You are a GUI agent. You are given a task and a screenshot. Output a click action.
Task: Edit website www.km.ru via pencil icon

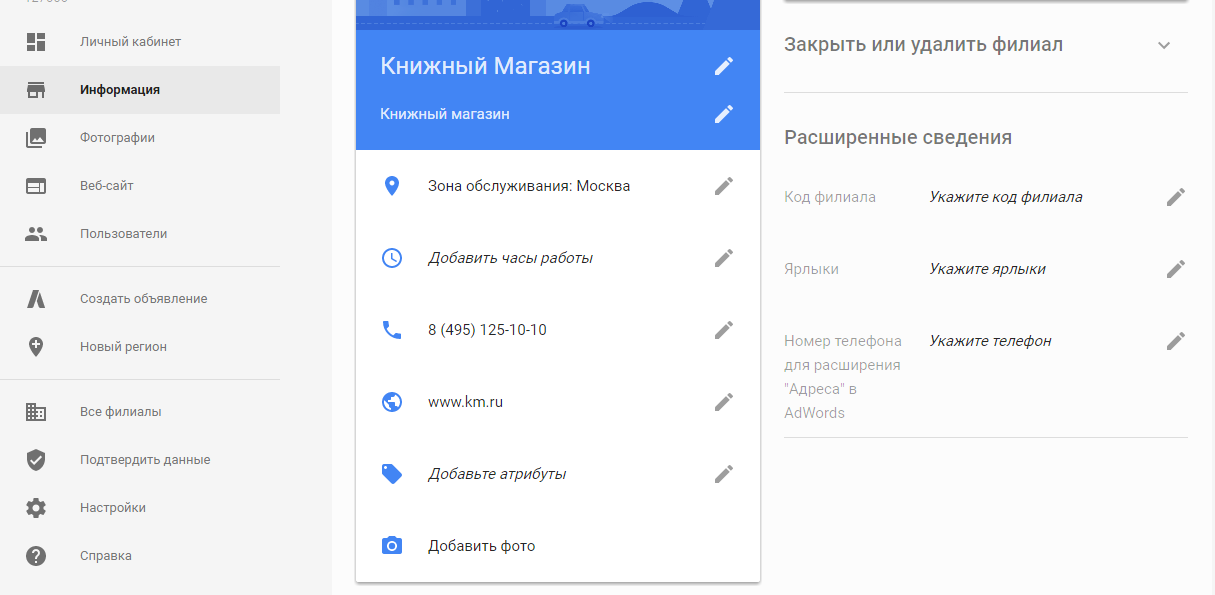[724, 402]
